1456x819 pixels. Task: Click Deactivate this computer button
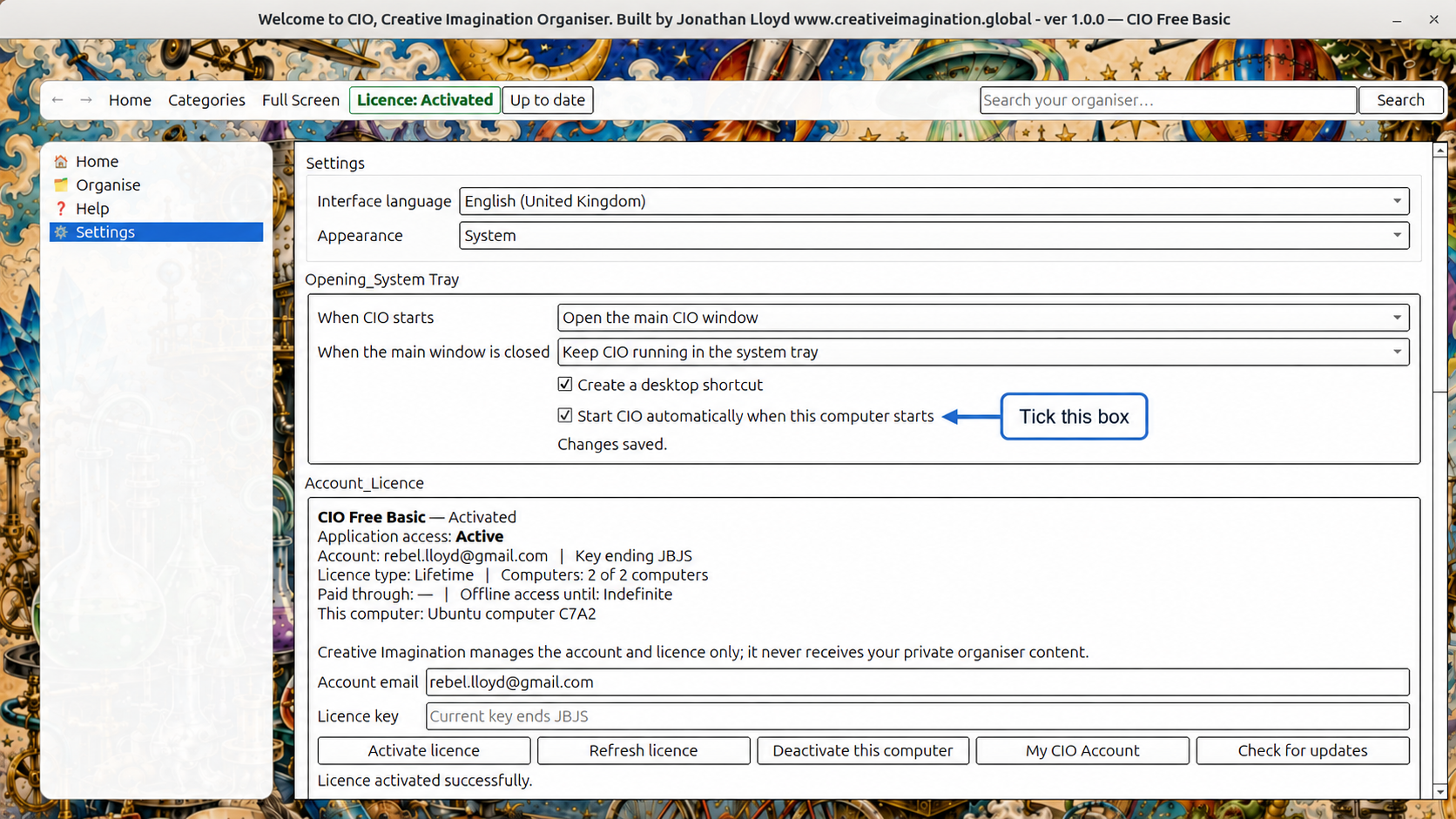pos(863,750)
